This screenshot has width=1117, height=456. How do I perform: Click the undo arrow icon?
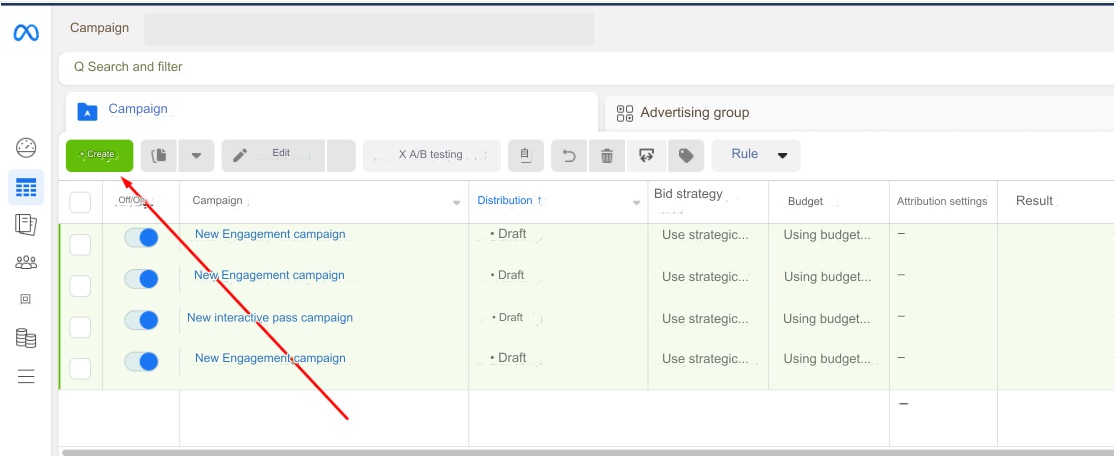569,155
